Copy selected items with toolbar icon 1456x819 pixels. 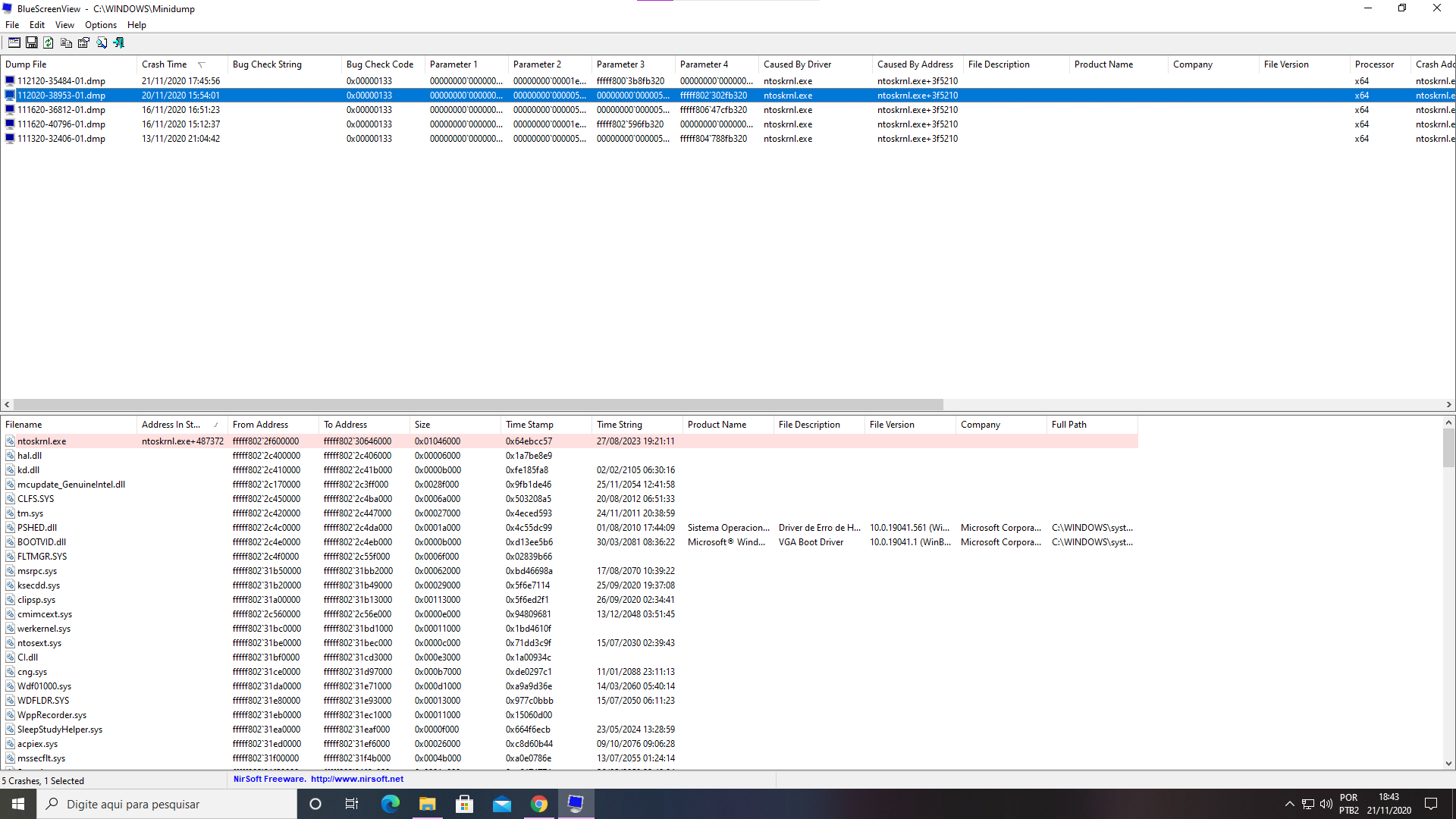67,43
